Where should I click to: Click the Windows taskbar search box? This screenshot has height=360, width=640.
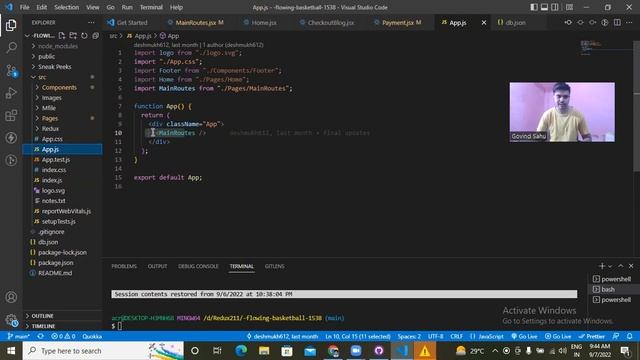pos(103,351)
